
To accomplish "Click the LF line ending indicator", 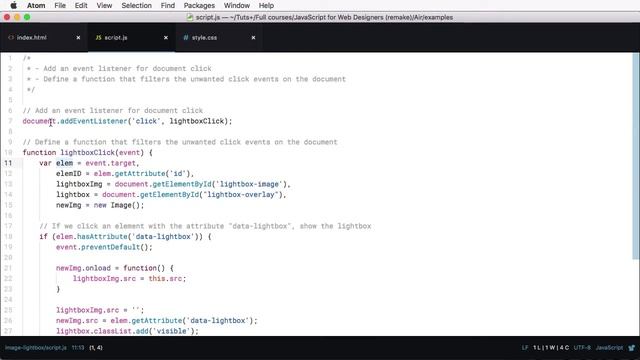I will pos(525,348).
